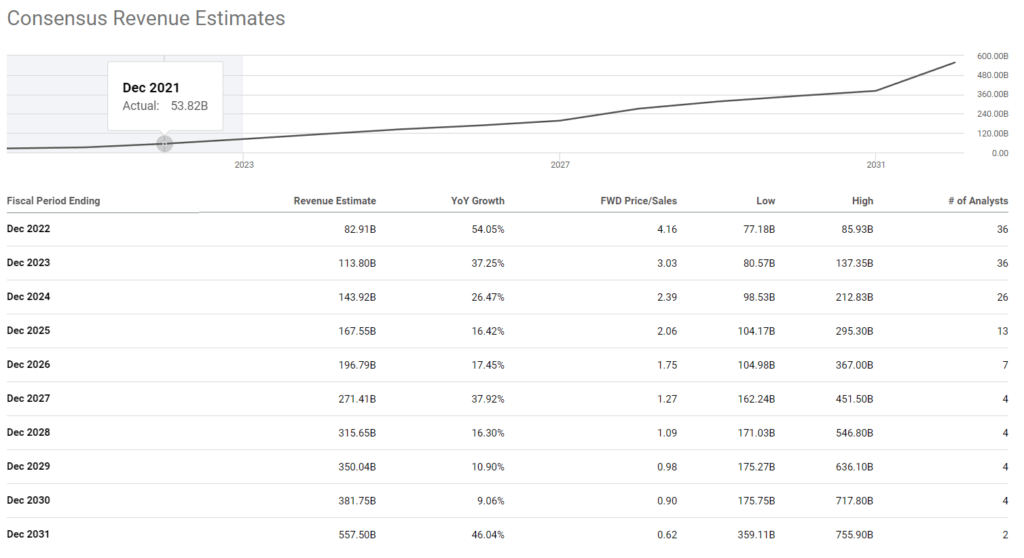Sort by YoY Growth column header

coord(477,201)
